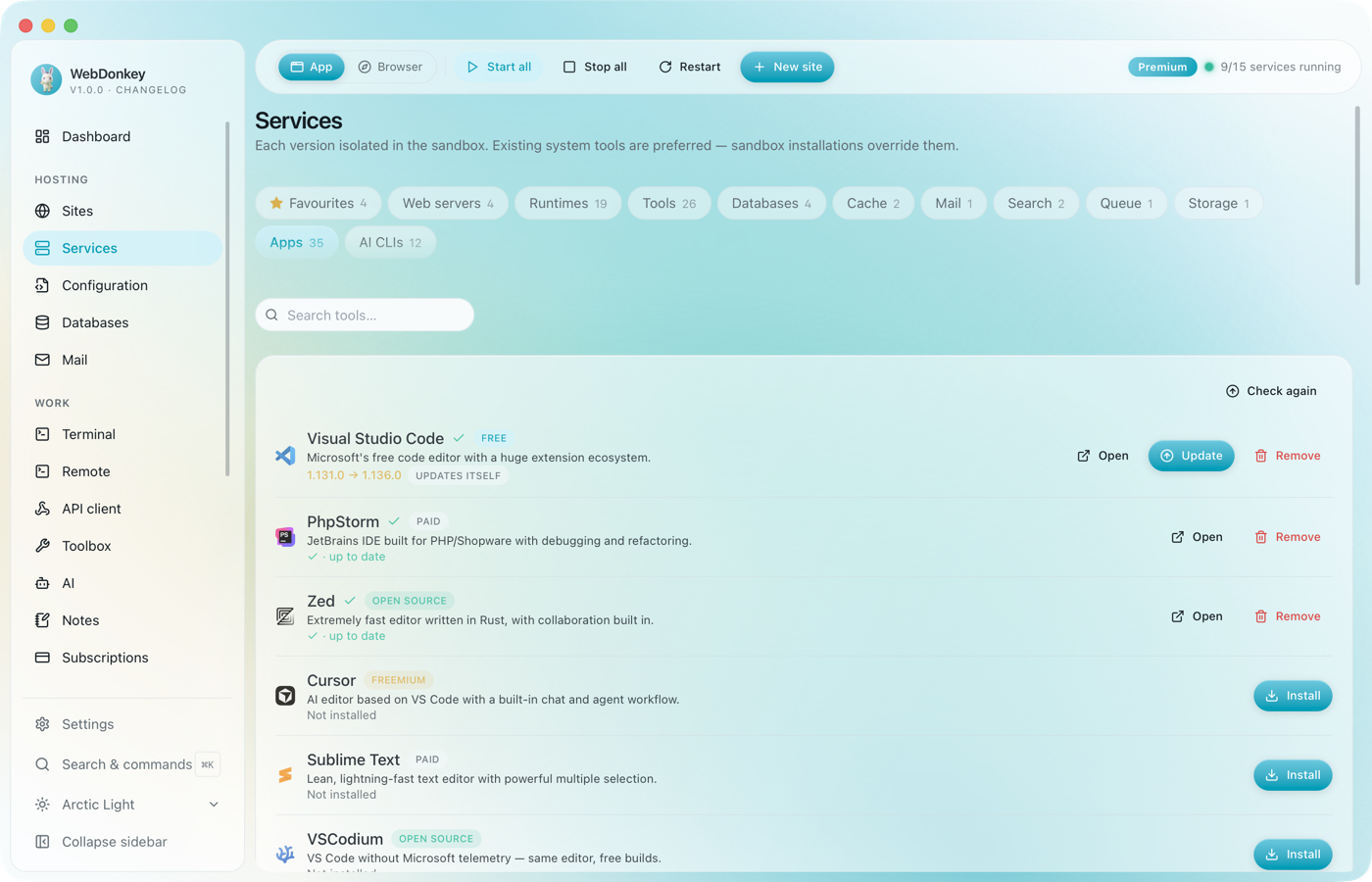Viewport: 1372px width, 882px height.
Task: Update Visual Studio Code
Action: 1192,456
